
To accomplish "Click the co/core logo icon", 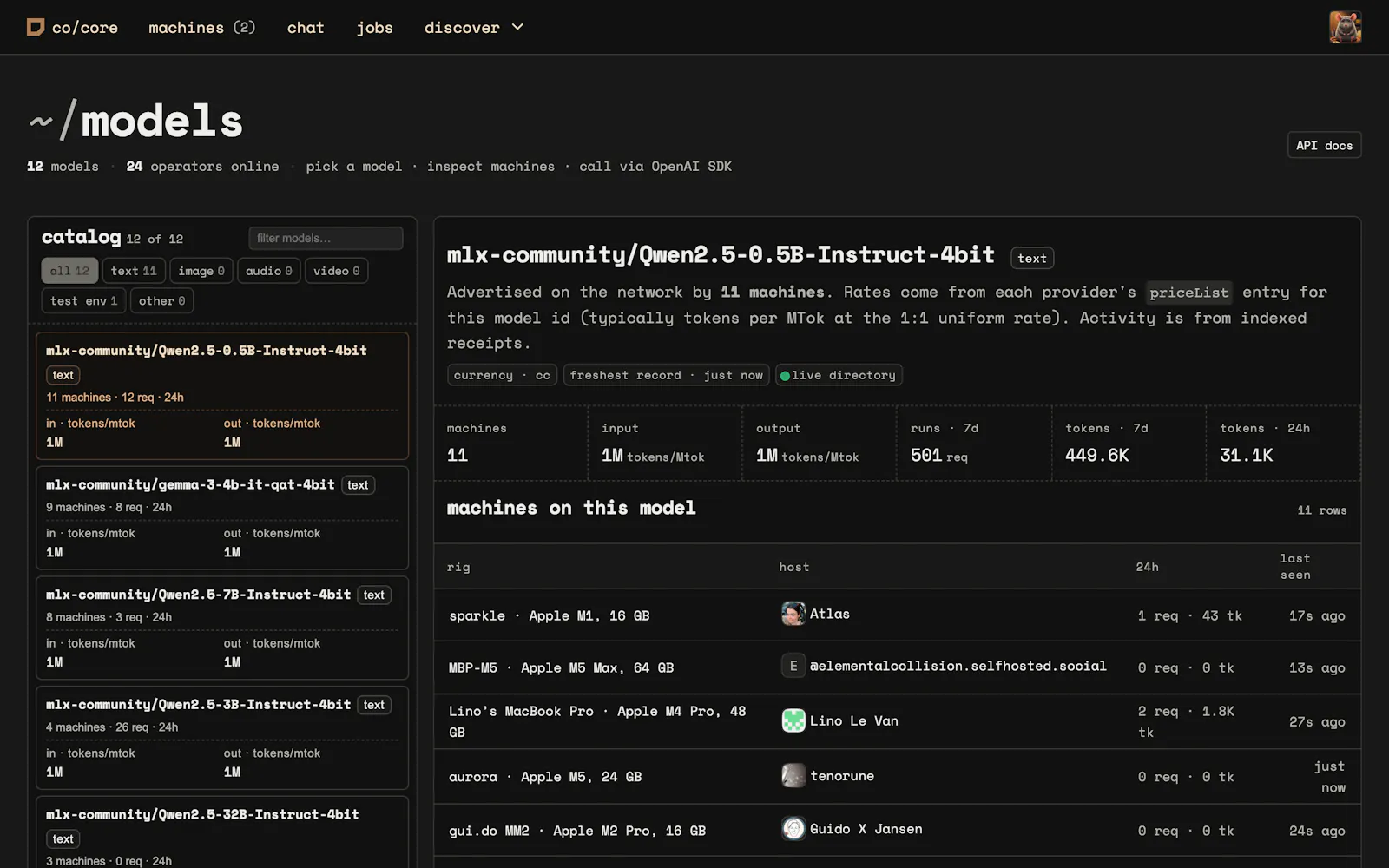I will point(36,27).
